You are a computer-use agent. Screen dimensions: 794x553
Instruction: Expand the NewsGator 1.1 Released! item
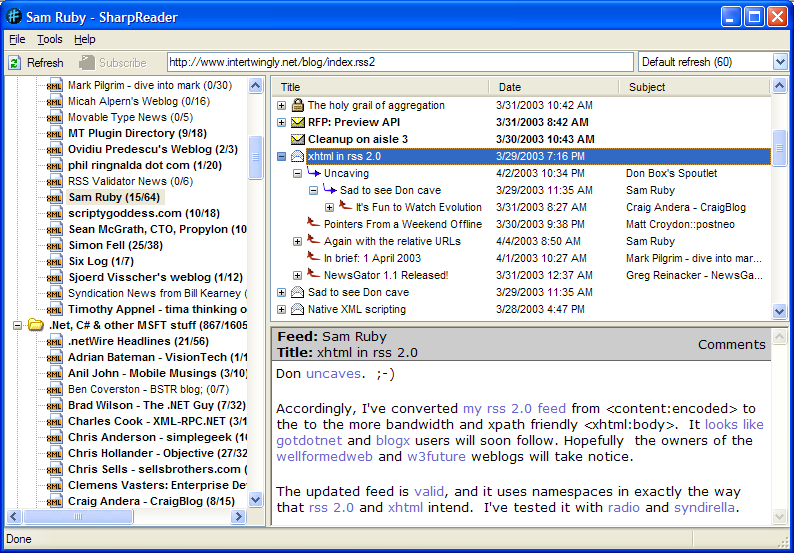[x=298, y=275]
